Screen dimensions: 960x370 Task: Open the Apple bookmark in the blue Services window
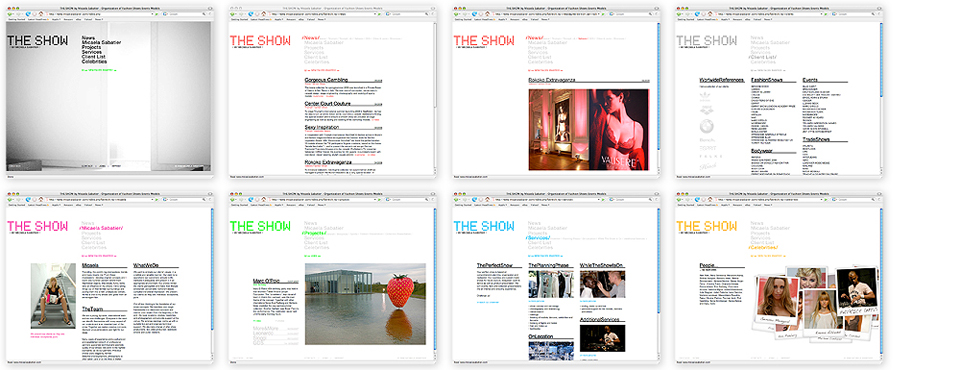pos(503,205)
